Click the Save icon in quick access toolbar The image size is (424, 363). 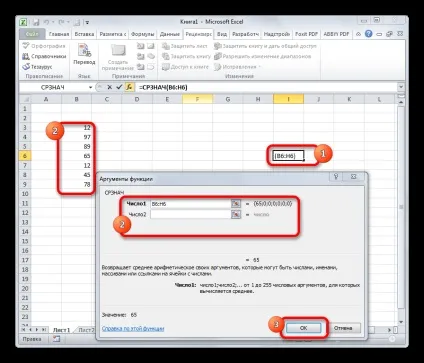click(36, 22)
